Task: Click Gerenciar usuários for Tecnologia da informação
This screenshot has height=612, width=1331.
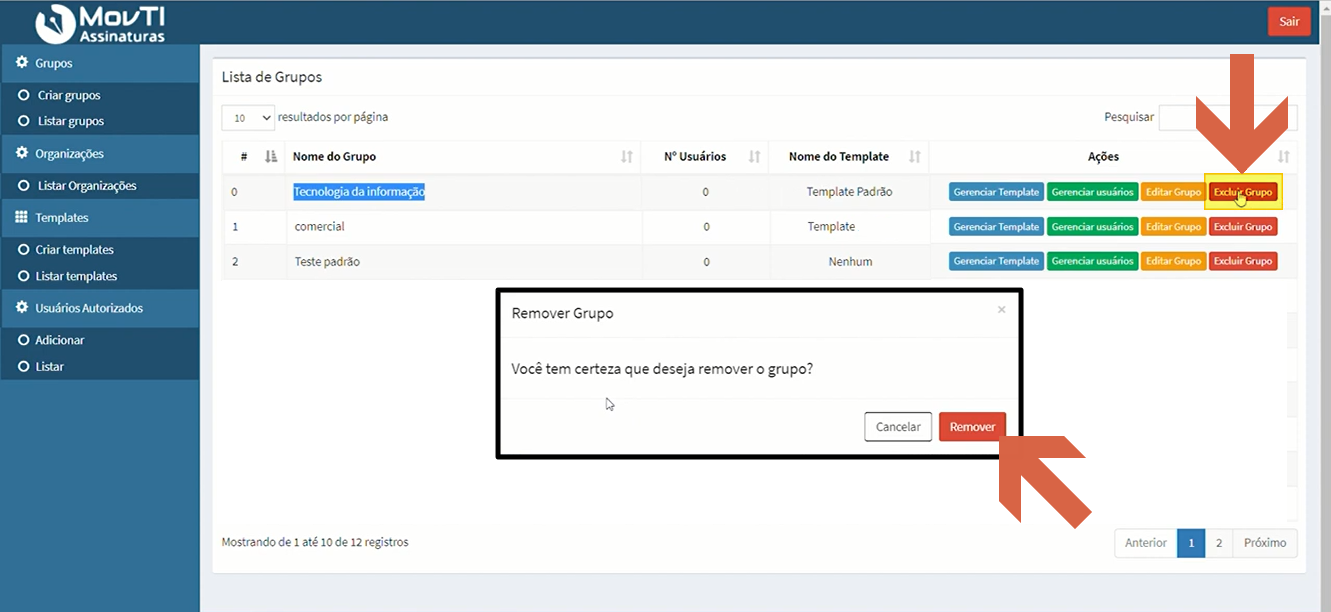Action: pos(1092,192)
